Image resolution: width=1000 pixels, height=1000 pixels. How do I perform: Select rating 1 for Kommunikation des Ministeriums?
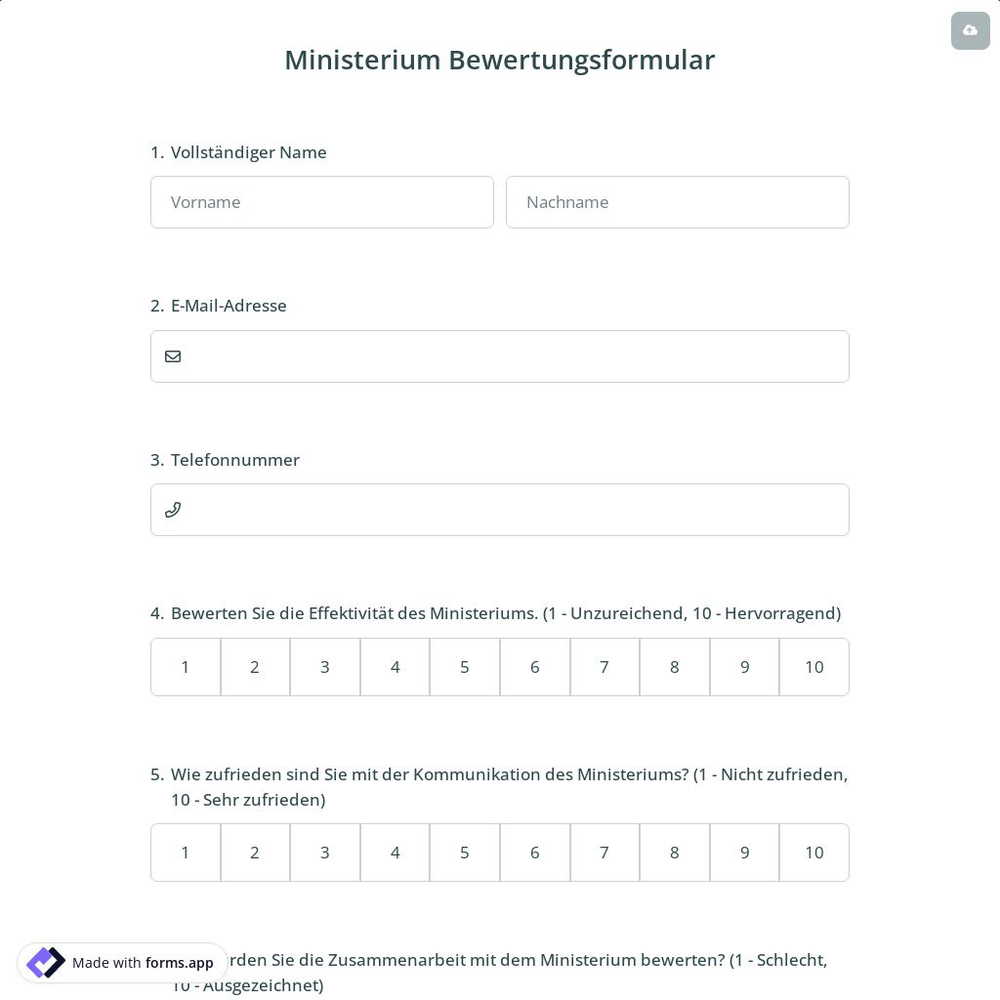[x=185, y=852]
